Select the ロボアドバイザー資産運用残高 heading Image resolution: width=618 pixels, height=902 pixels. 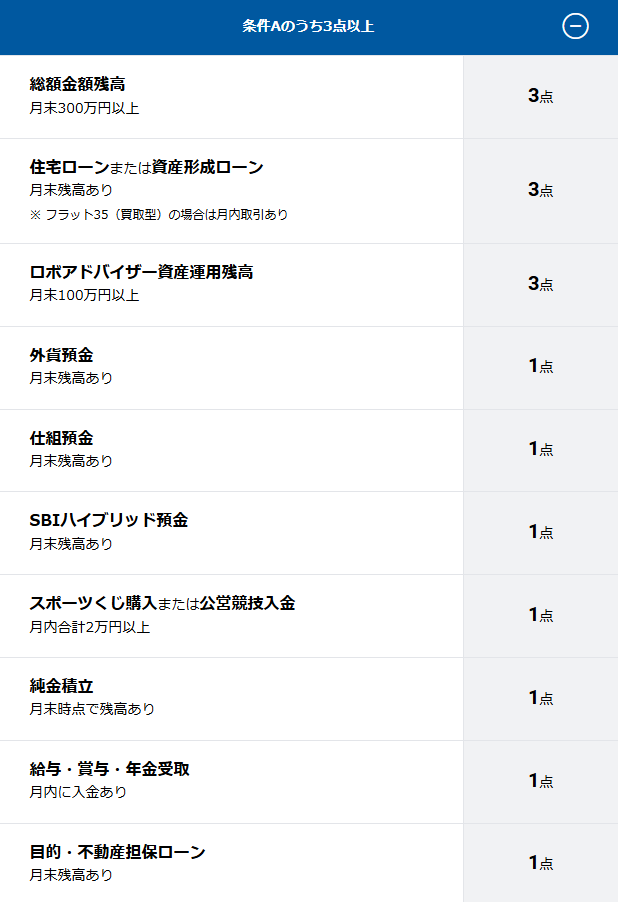pyautogui.click(x=141, y=273)
